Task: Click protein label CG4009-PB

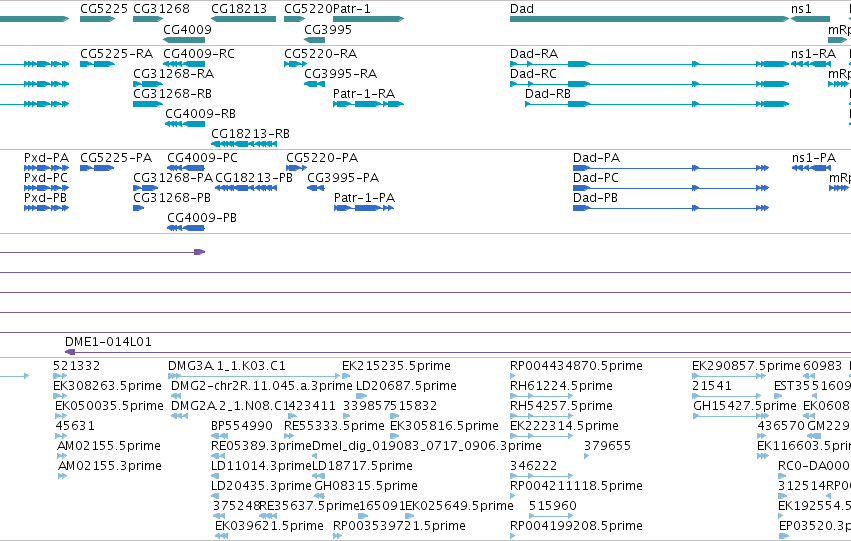Action: click(201, 218)
